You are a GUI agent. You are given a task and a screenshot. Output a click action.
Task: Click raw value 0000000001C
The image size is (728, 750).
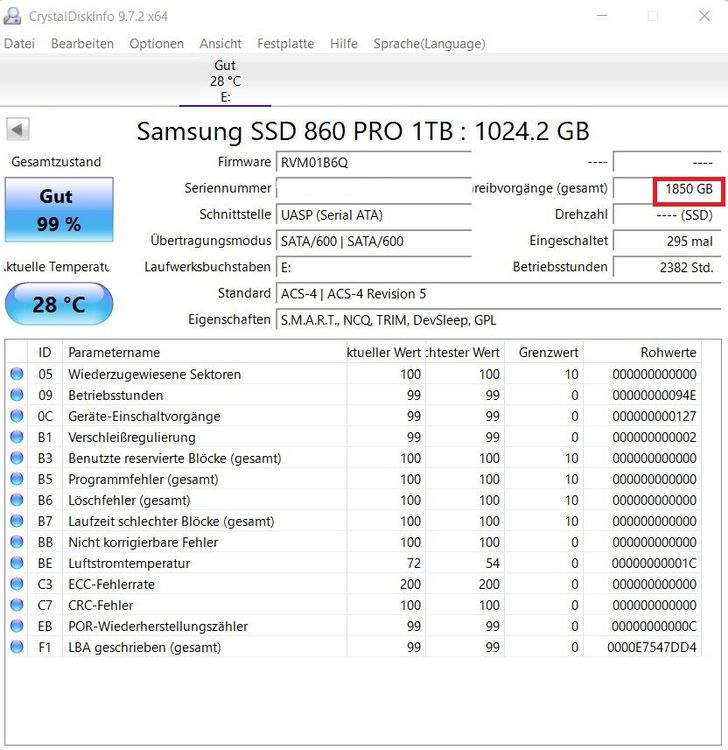[x=654, y=563]
